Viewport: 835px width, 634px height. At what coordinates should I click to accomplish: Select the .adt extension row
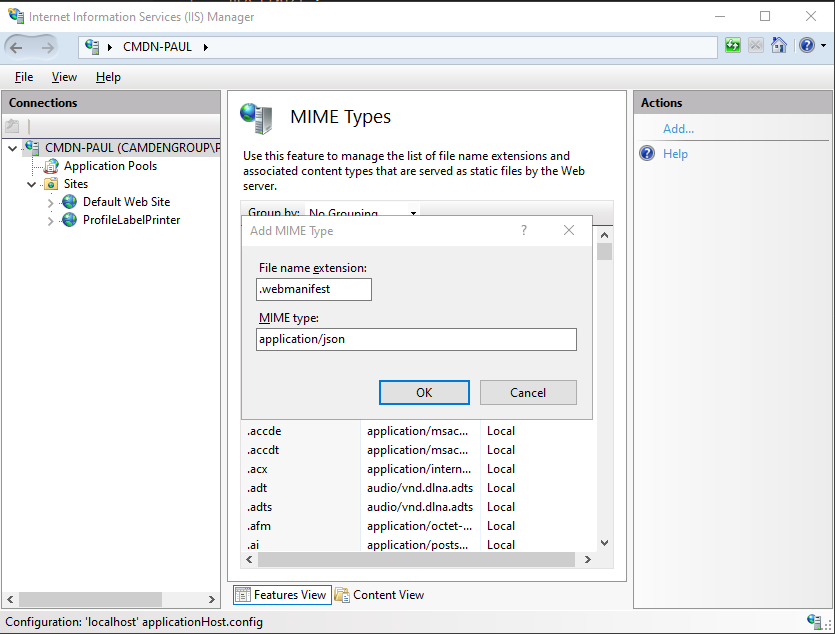point(419,488)
